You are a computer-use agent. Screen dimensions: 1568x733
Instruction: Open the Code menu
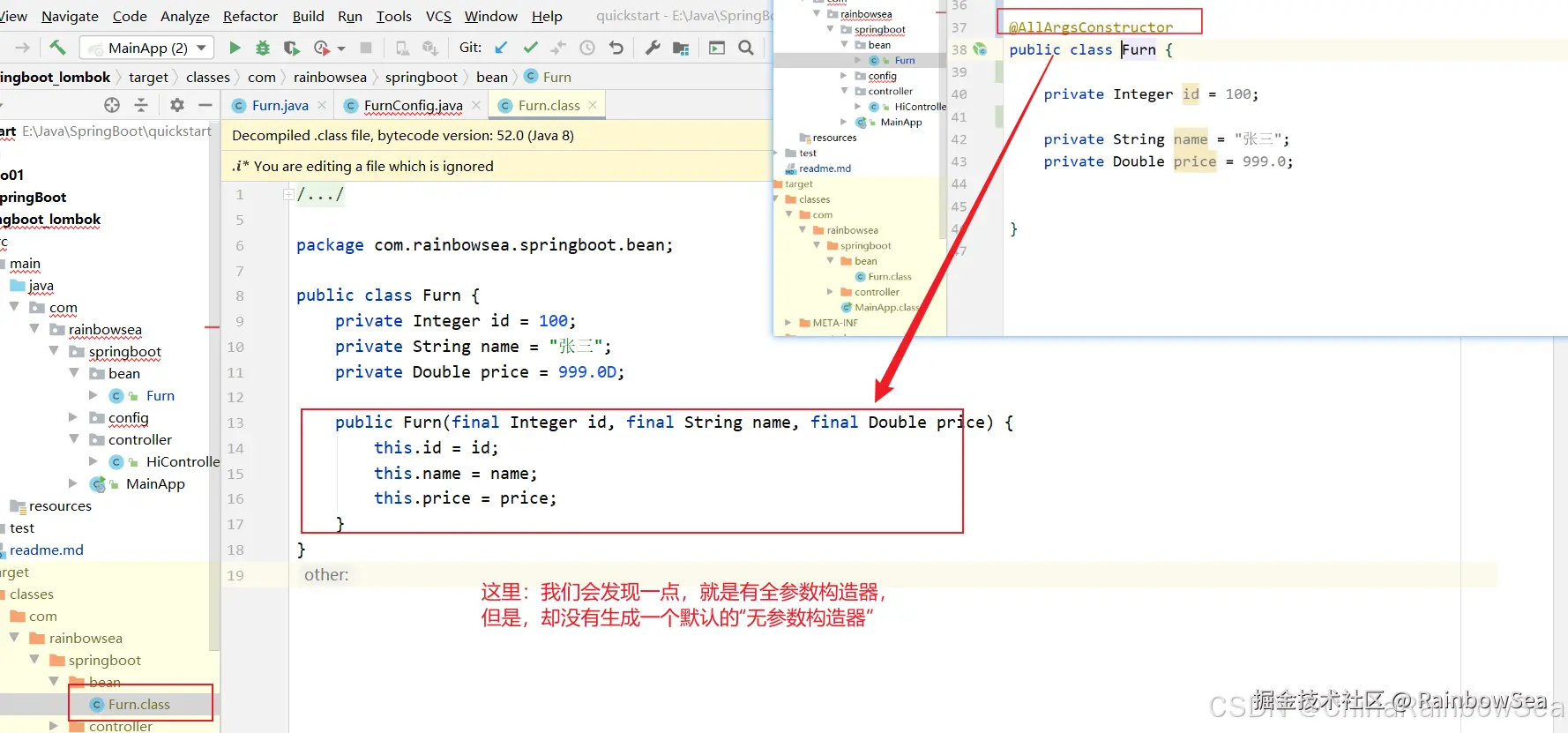(x=130, y=16)
